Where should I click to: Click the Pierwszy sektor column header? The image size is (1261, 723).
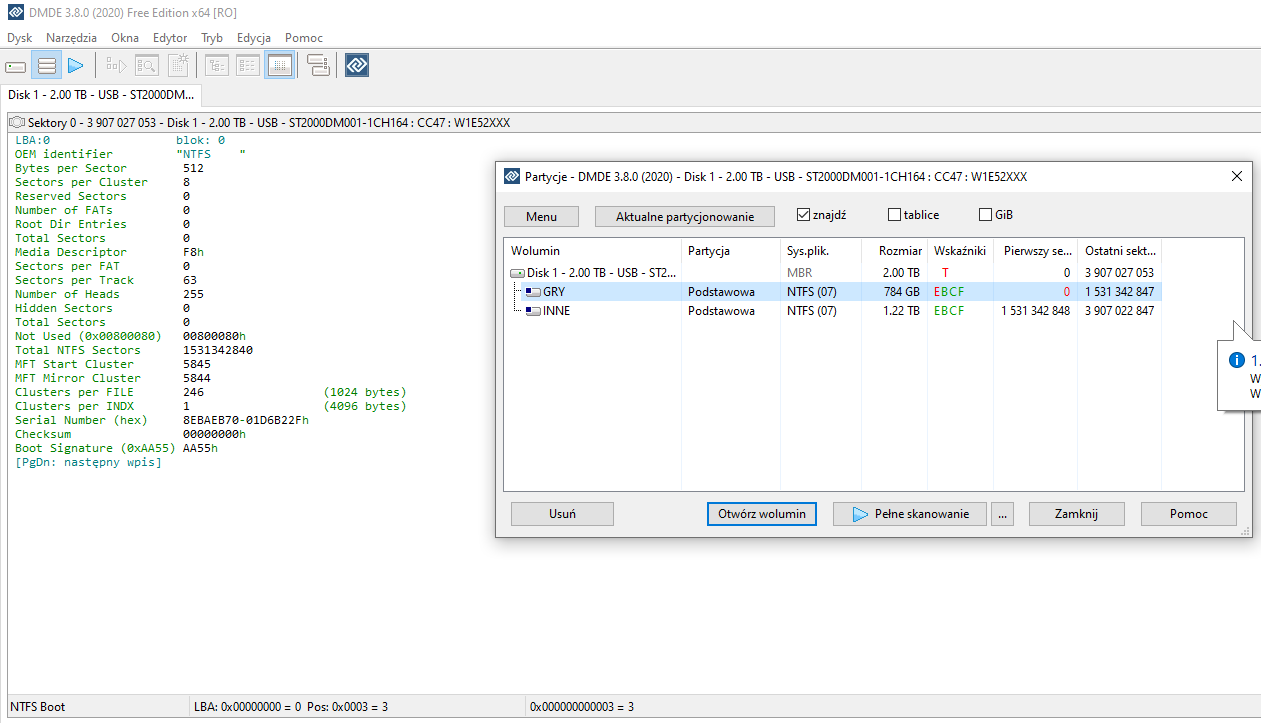(1036, 251)
